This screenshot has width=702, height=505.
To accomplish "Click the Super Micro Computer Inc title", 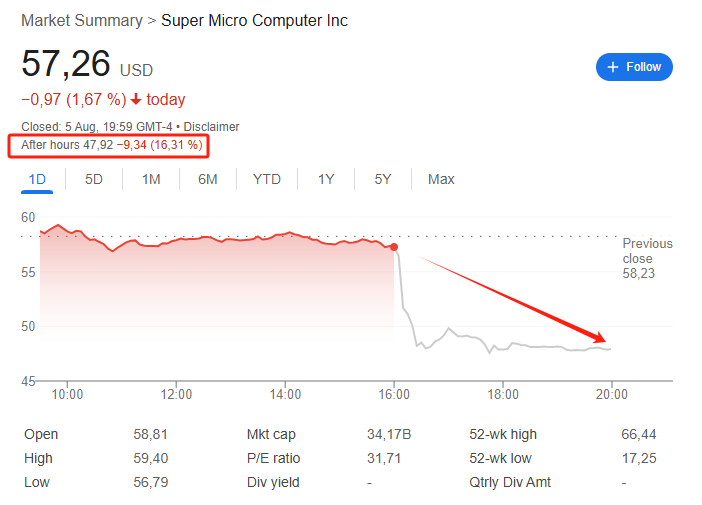I will pos(255,20).
